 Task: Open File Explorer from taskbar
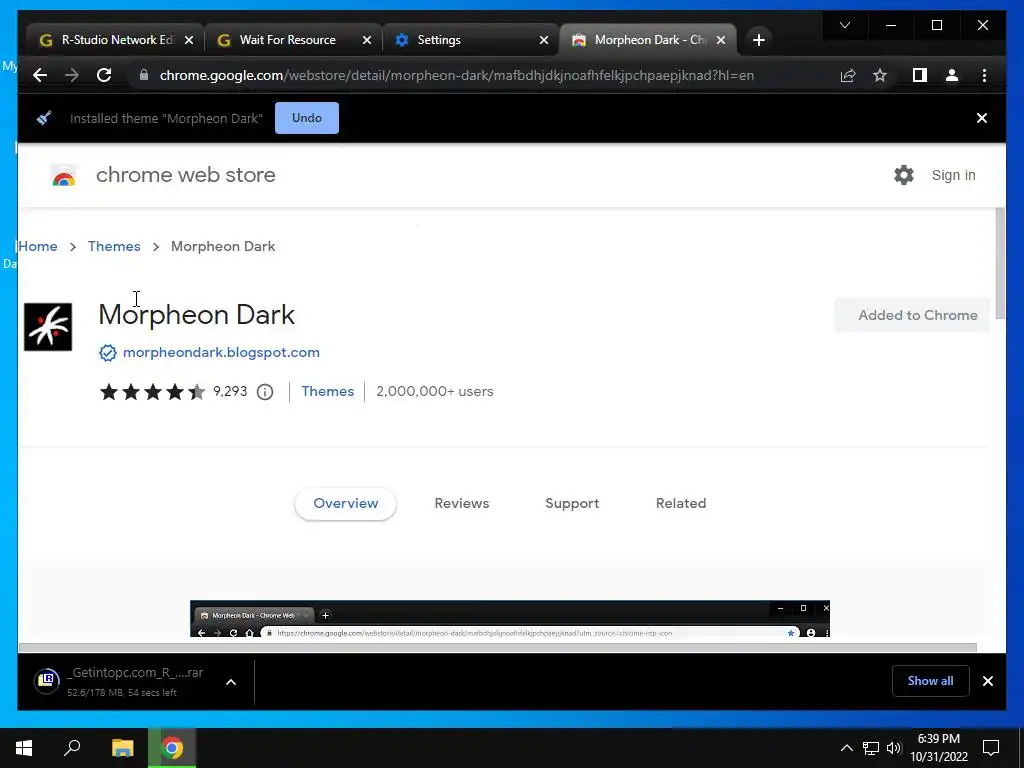(122, 748)
